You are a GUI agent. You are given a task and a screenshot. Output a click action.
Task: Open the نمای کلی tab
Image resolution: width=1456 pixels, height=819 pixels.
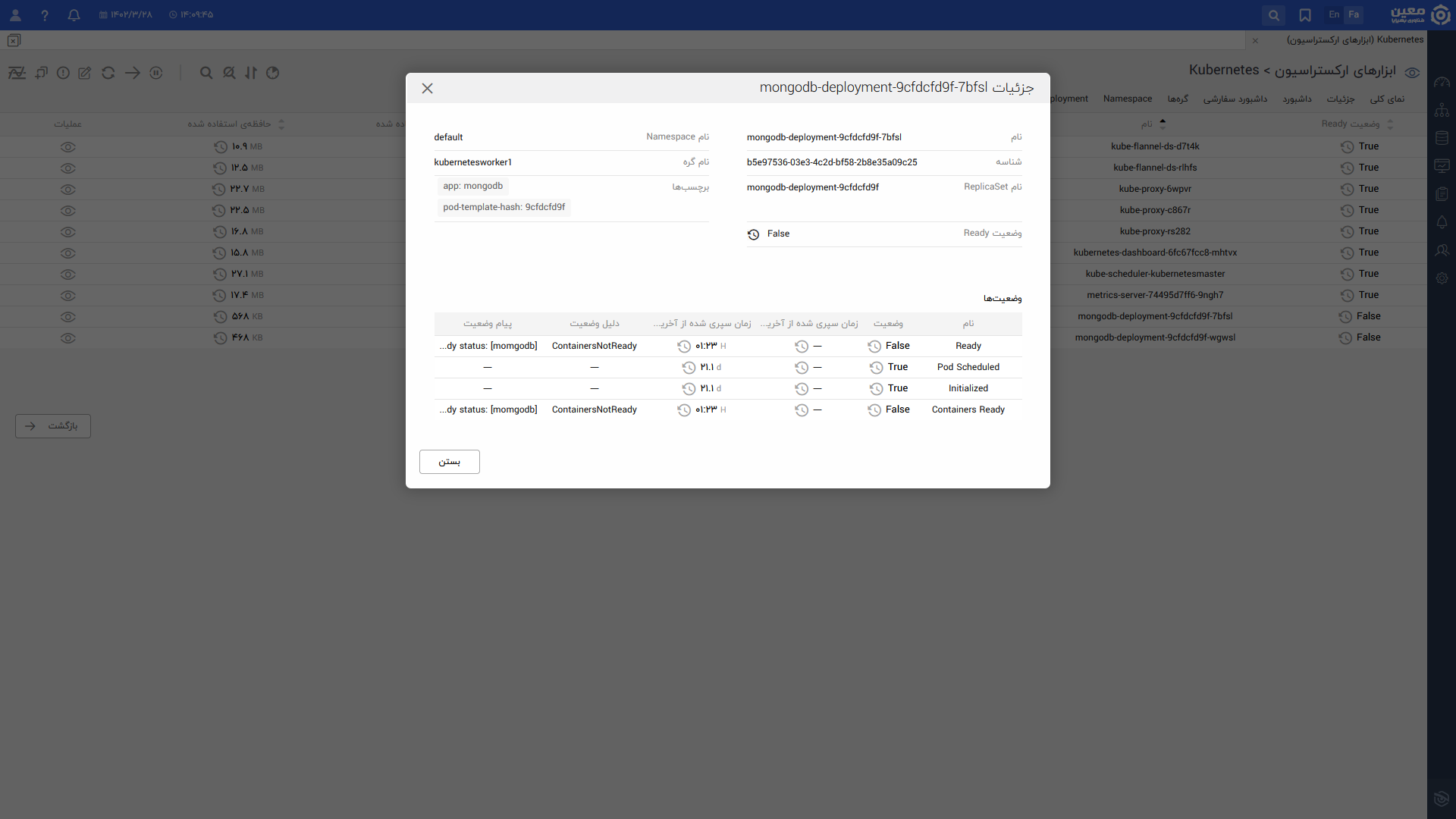(1387, 99)
